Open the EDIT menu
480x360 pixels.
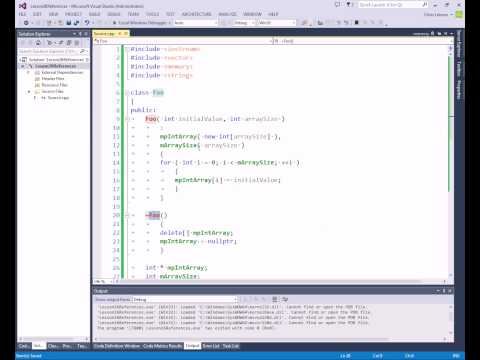37,14
